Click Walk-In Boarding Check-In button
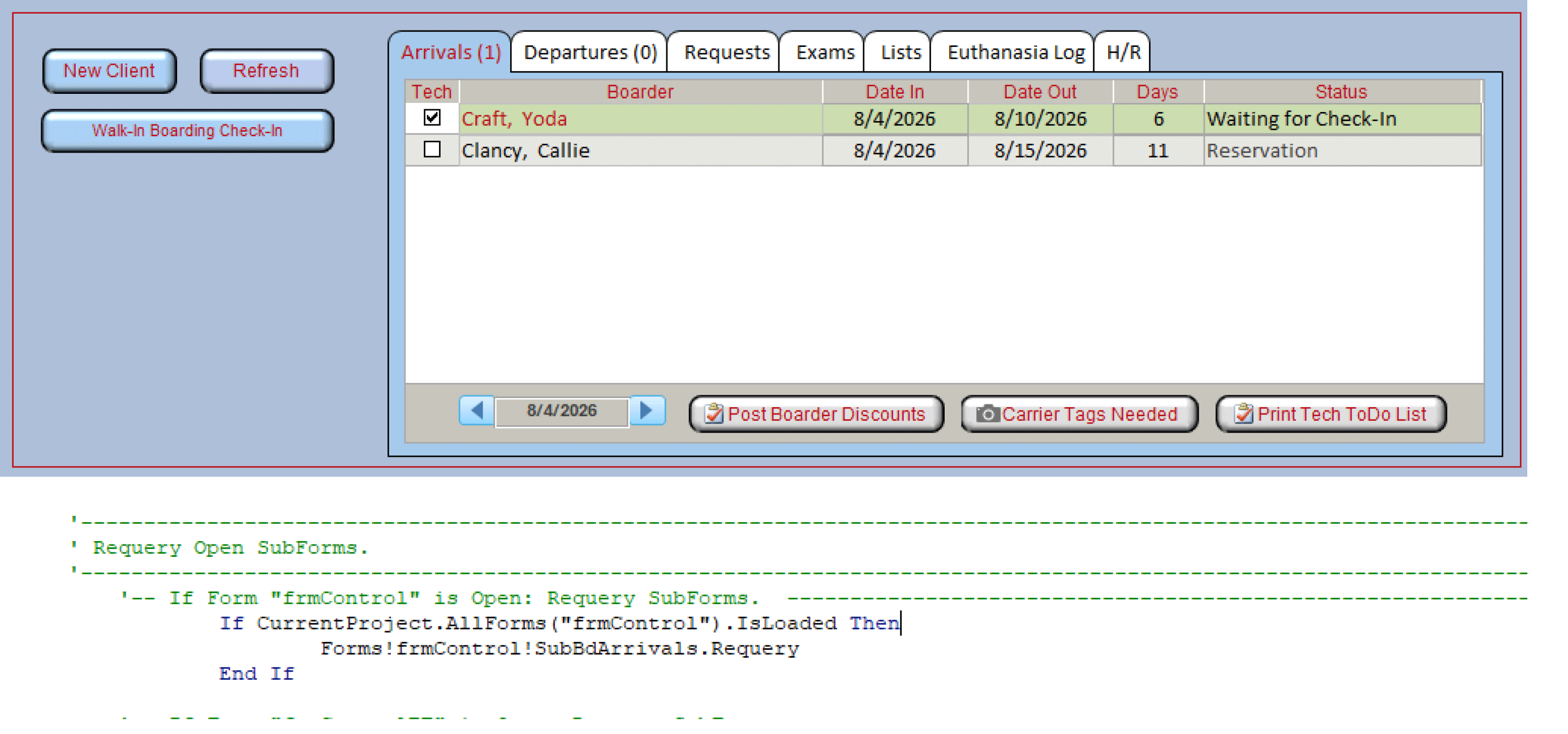 click(x=187, y=131)
